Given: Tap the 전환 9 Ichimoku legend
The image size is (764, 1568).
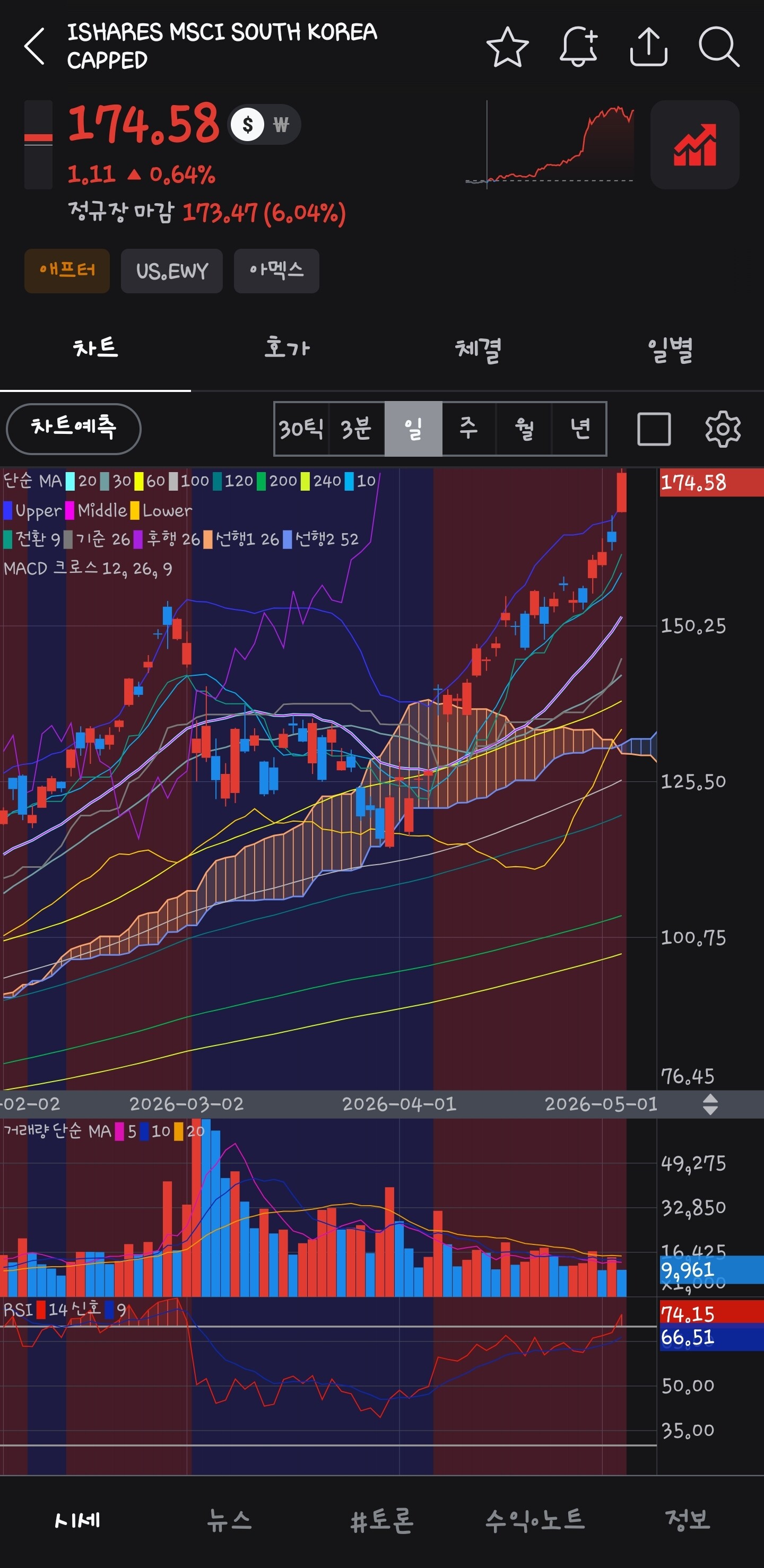Looking at the screenshot, I should coord(32,539).
